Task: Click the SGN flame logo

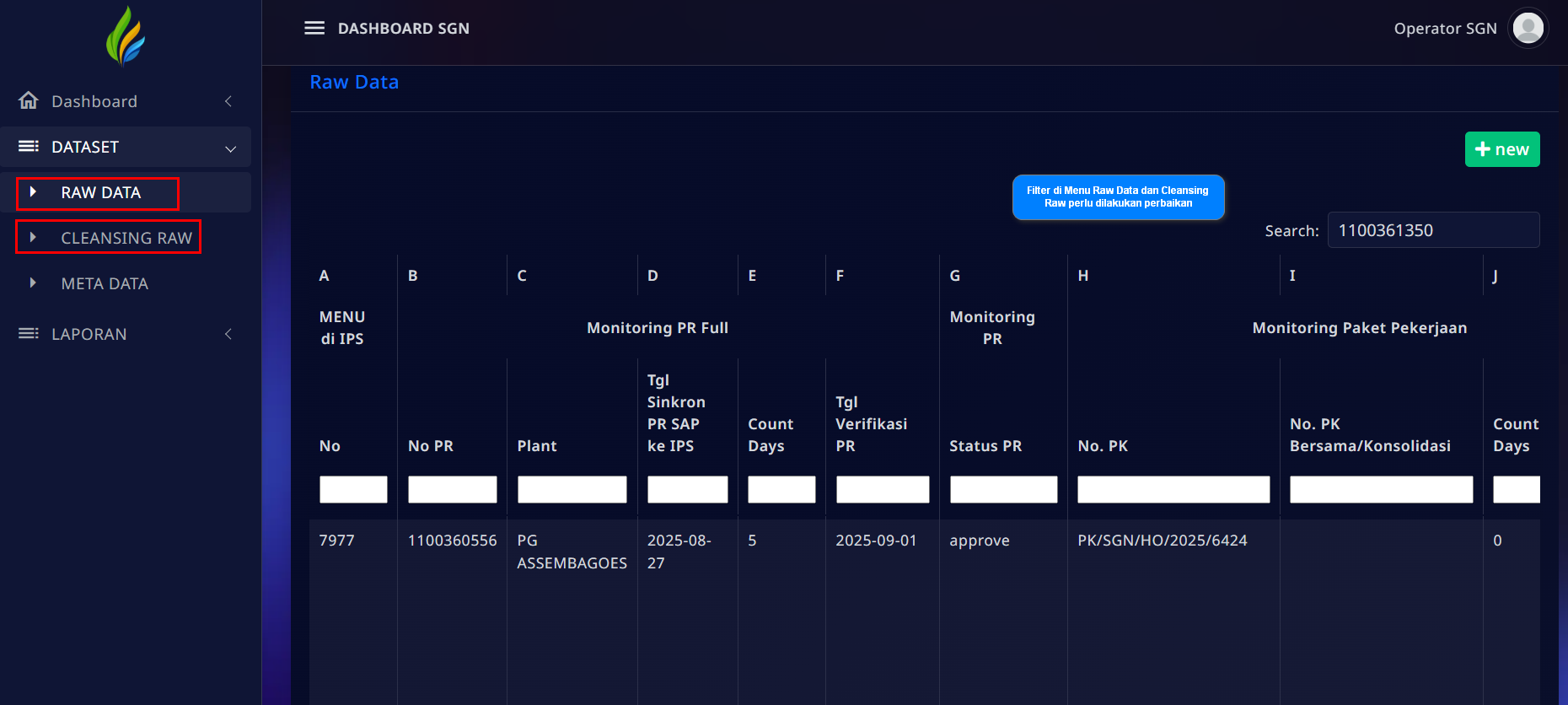Action: [x=126, y=36]
